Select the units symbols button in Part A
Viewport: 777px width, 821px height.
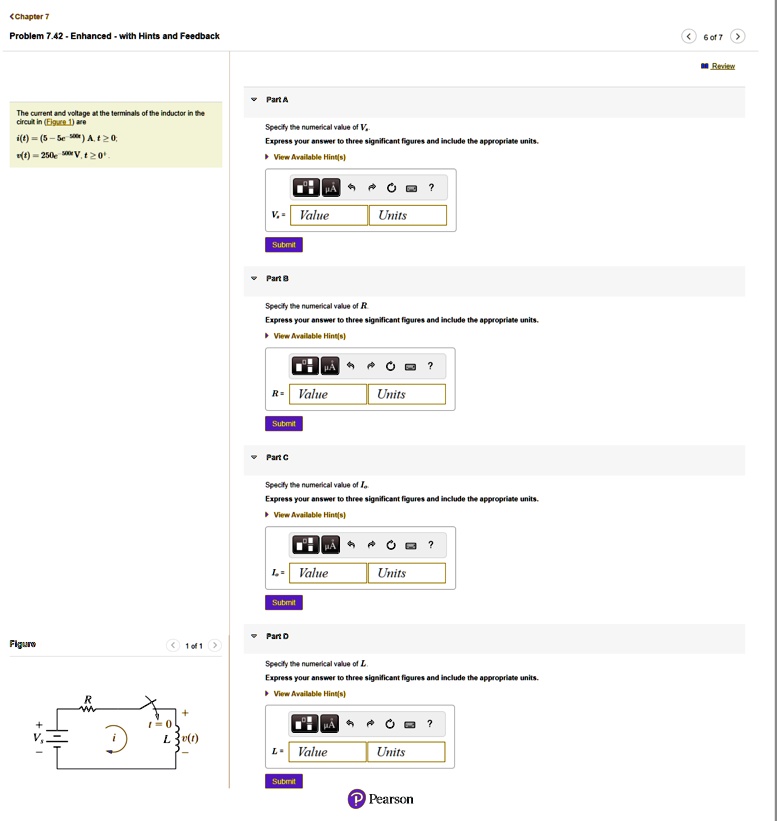pyautogui.click(x=331, y=187)
